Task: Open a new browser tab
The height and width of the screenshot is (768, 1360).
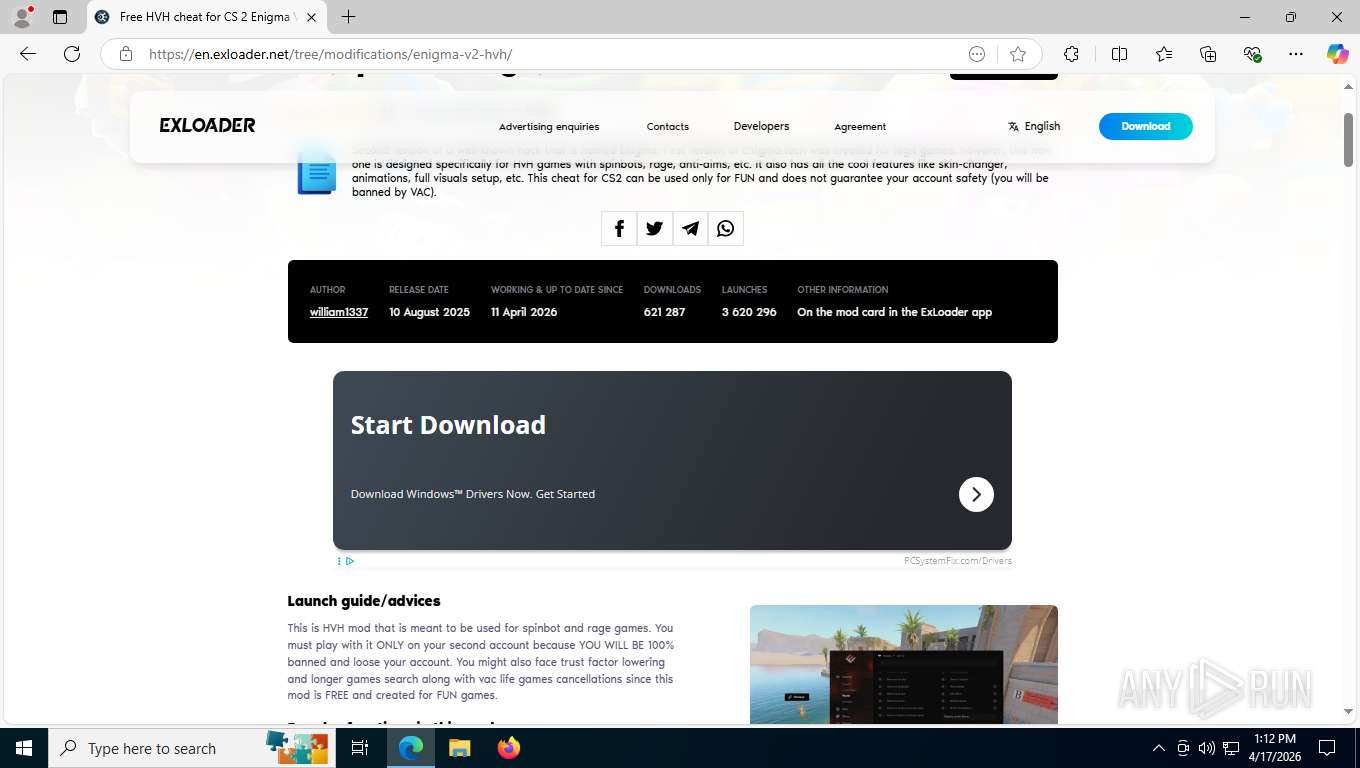Action: coord(348,17)
